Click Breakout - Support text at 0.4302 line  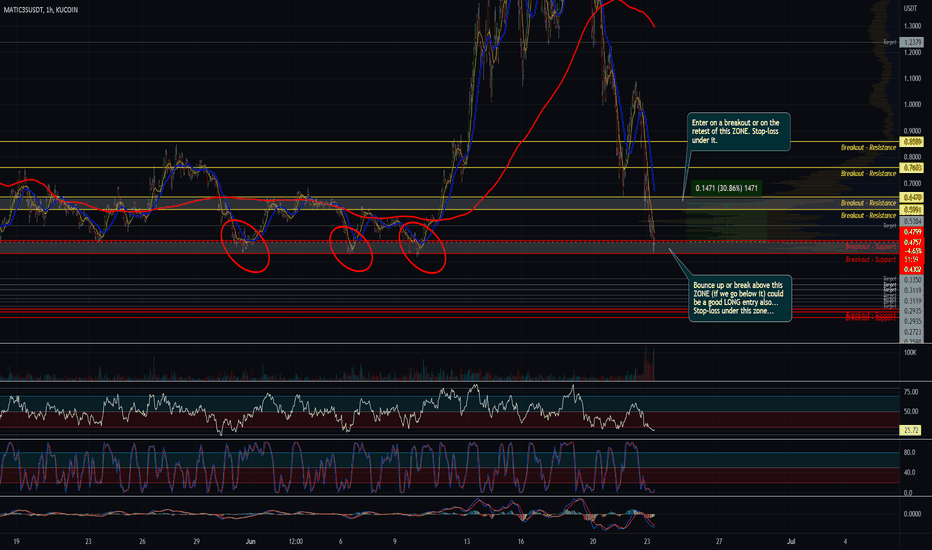[870, 260]
